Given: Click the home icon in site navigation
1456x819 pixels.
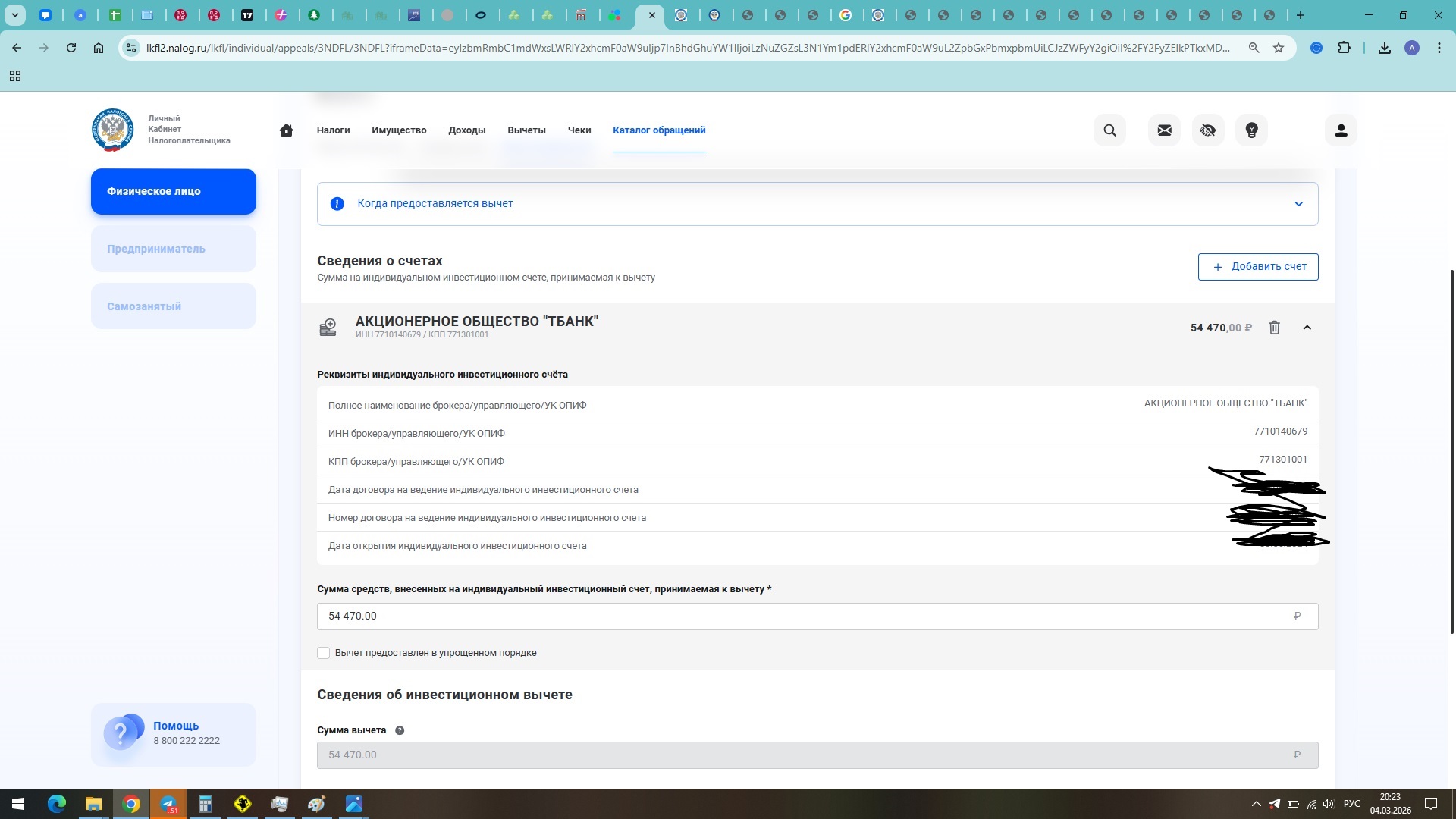Looking at the screenshot, I should (x=286, y=130).
